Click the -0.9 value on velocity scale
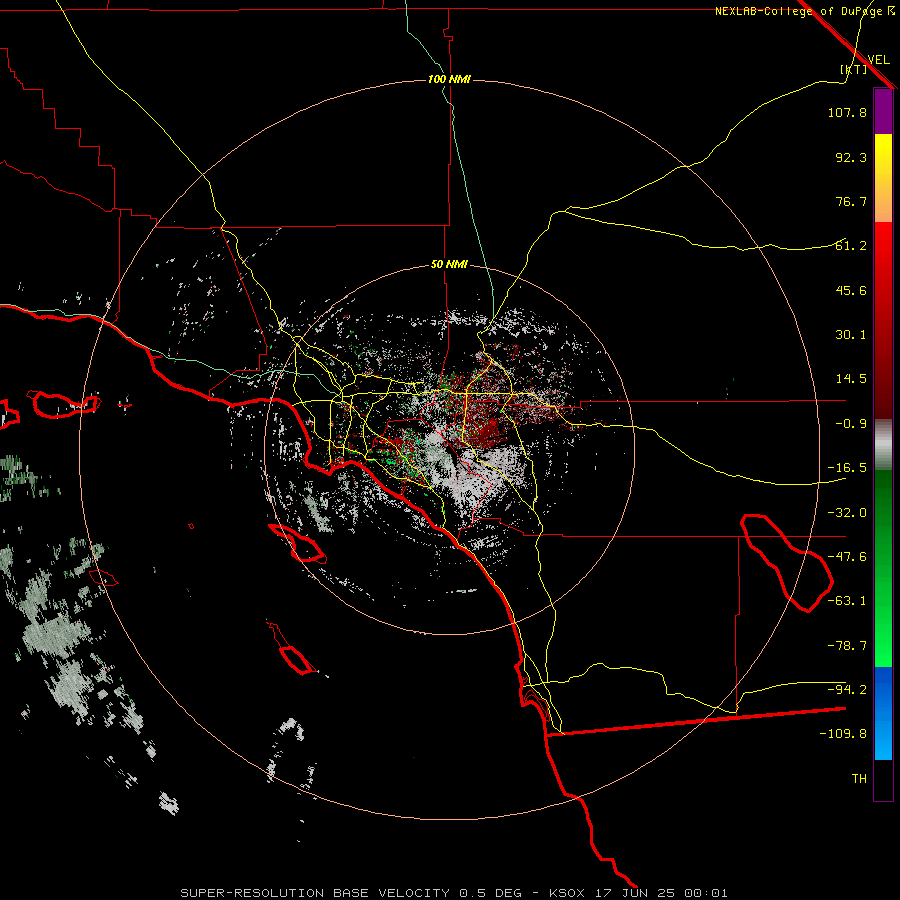This screenshot has height=900, width=900. tap(851, 424)
